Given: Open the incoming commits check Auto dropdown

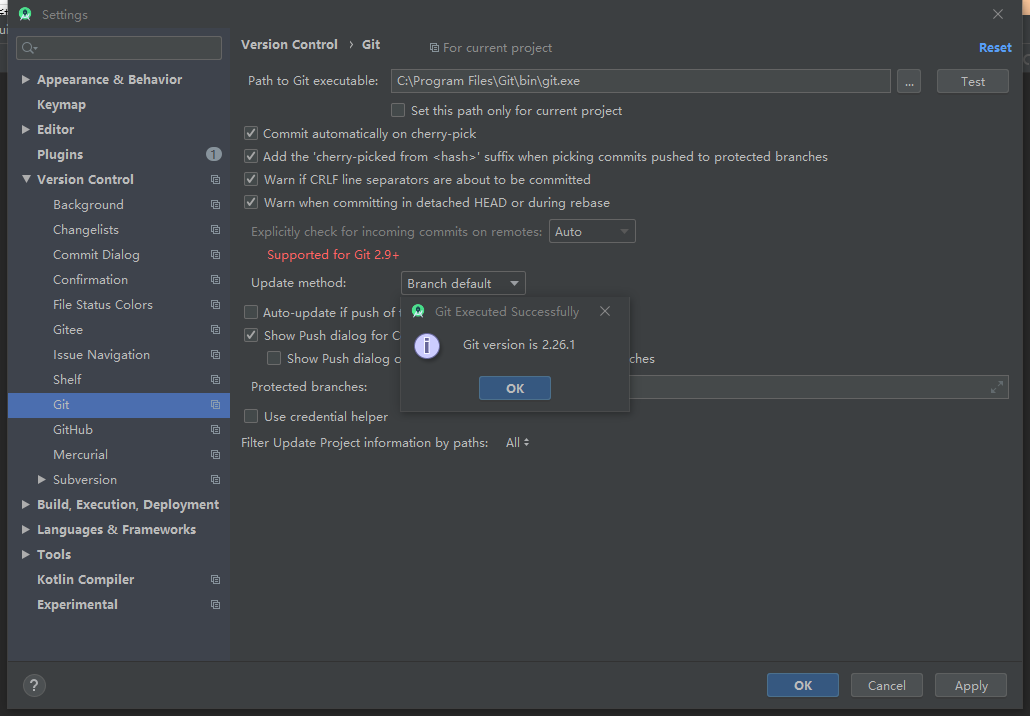Looking at the screenshot, I should [x=592, y=231].
